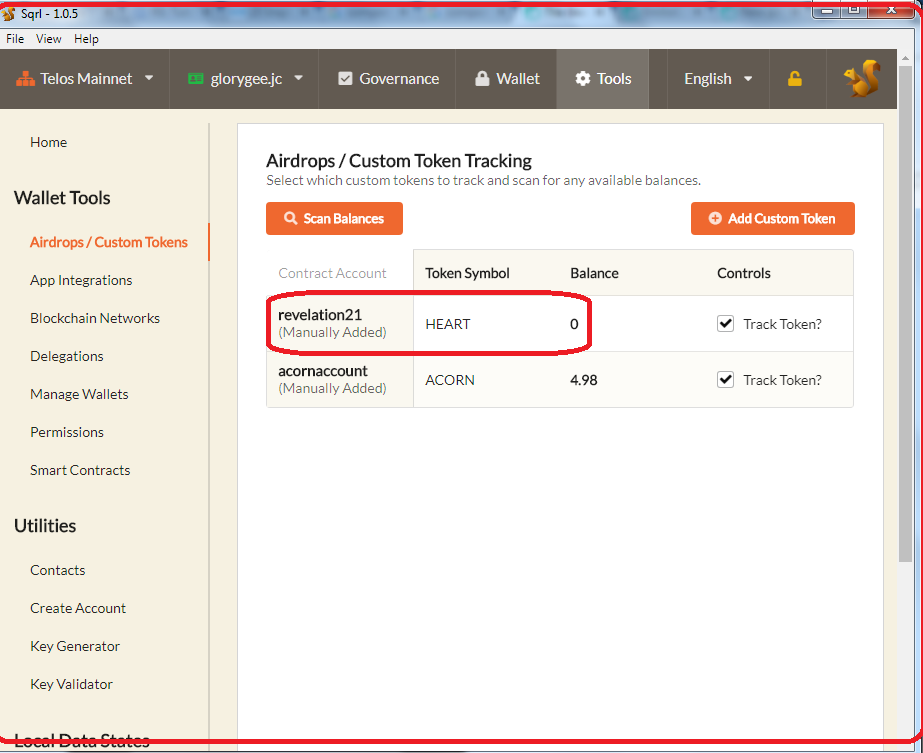Uncheck Track Token for HEART
923x753 pixels.
(725, 324)
